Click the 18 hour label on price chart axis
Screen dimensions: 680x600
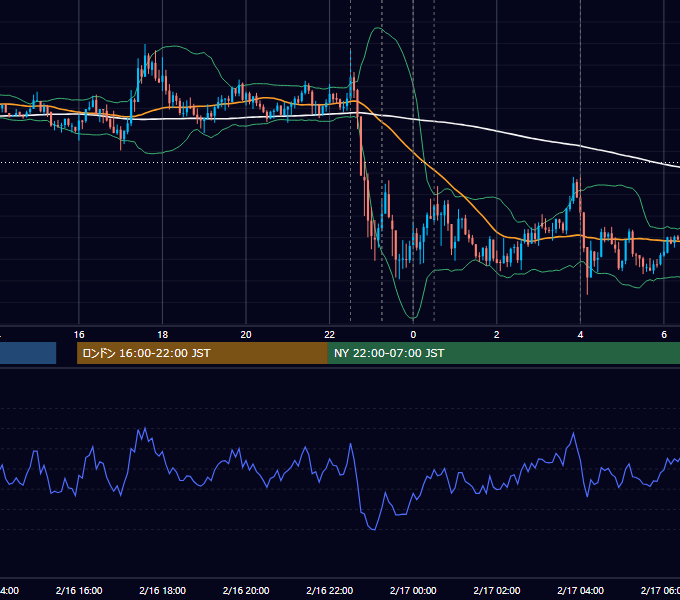pos(163,335)
